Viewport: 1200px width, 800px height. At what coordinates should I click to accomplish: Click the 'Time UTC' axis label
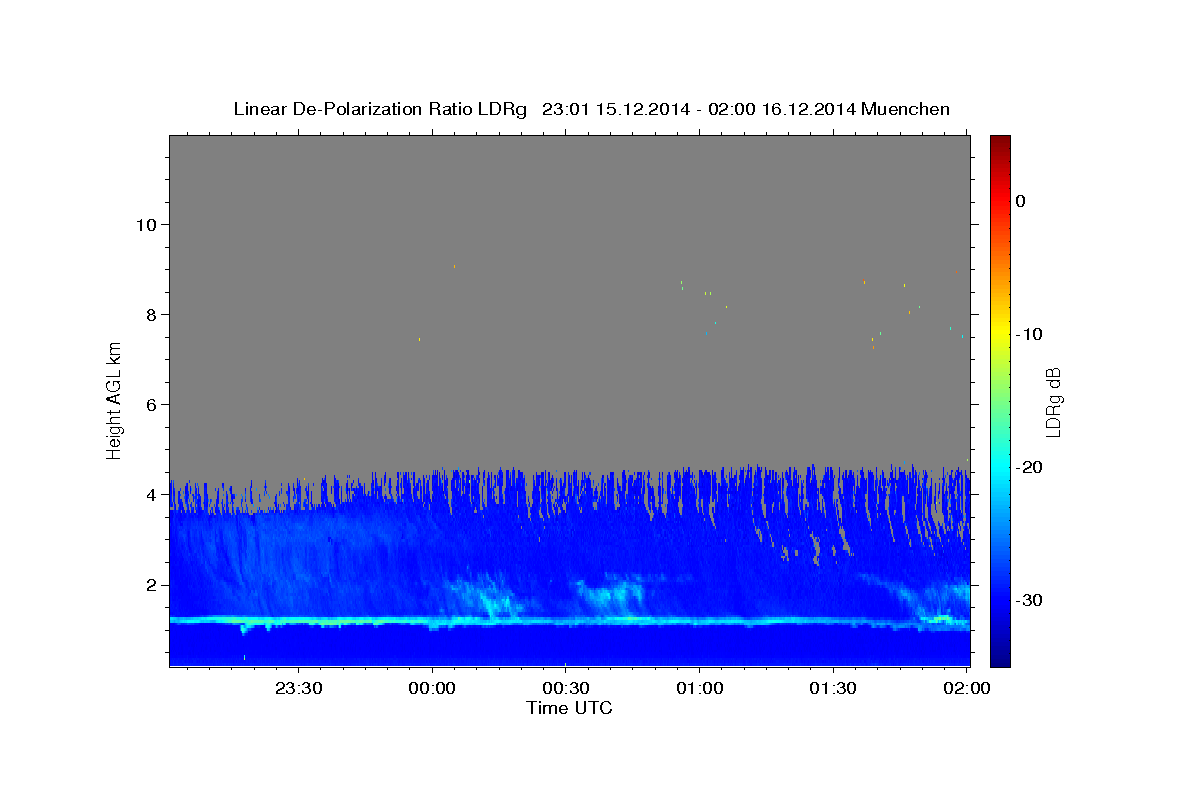[x=569, y=708]
